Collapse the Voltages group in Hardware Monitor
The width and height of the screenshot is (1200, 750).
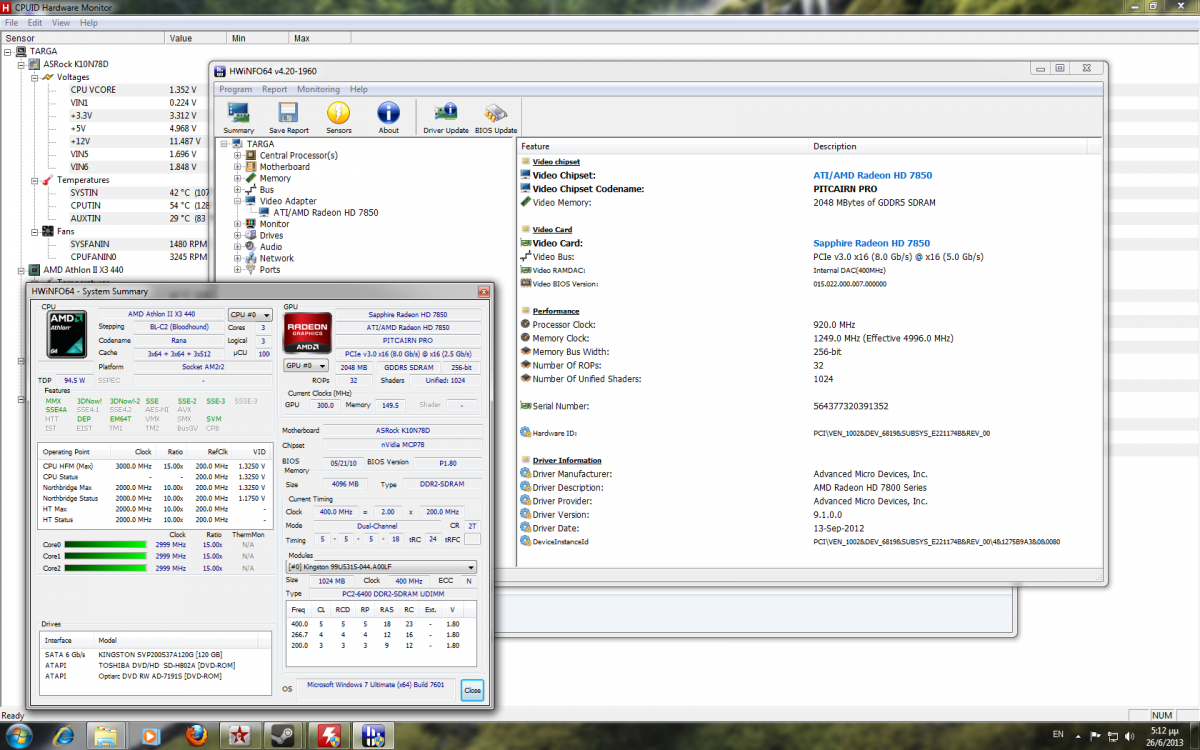pyautogui.click(x=34, y=77)
